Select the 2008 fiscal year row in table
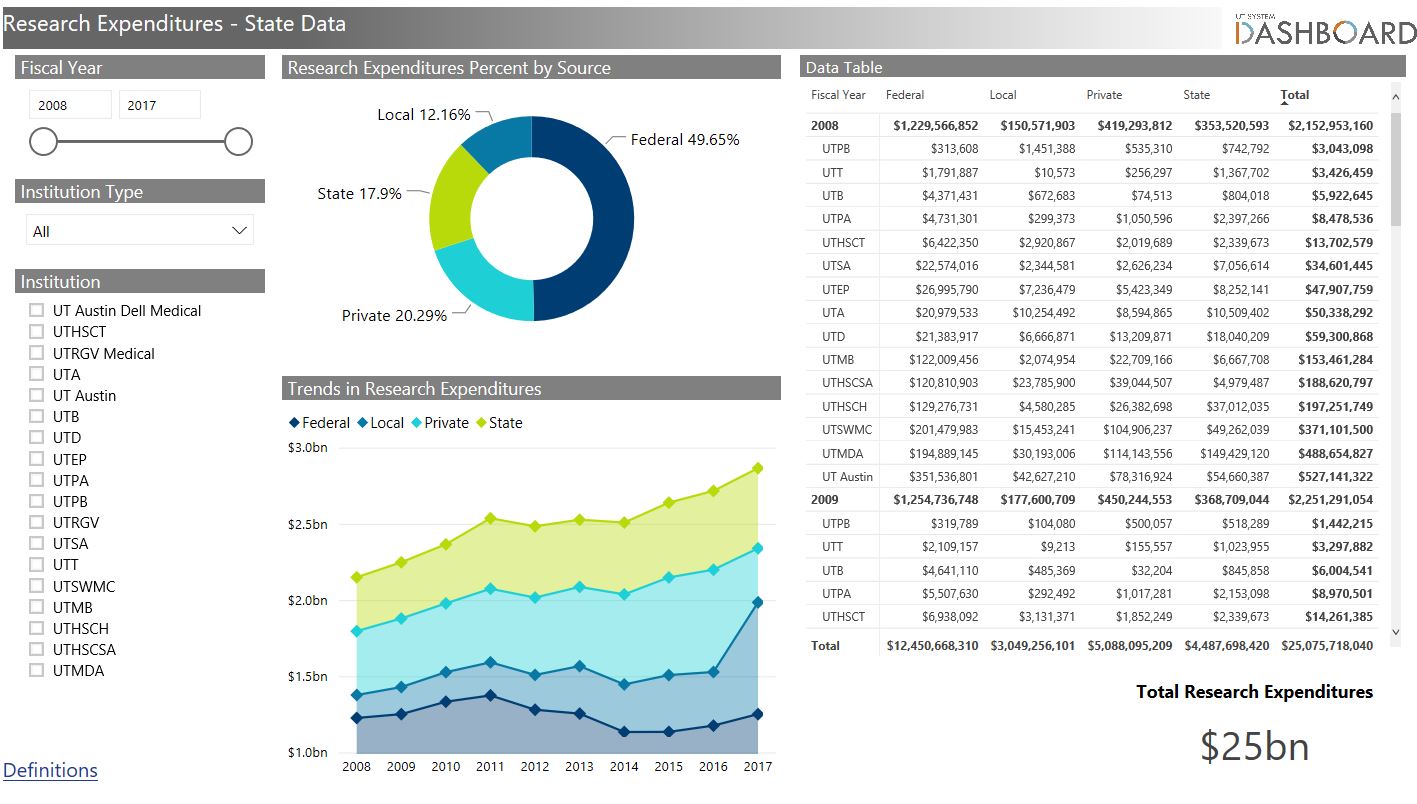 [x=1092, y=126]
